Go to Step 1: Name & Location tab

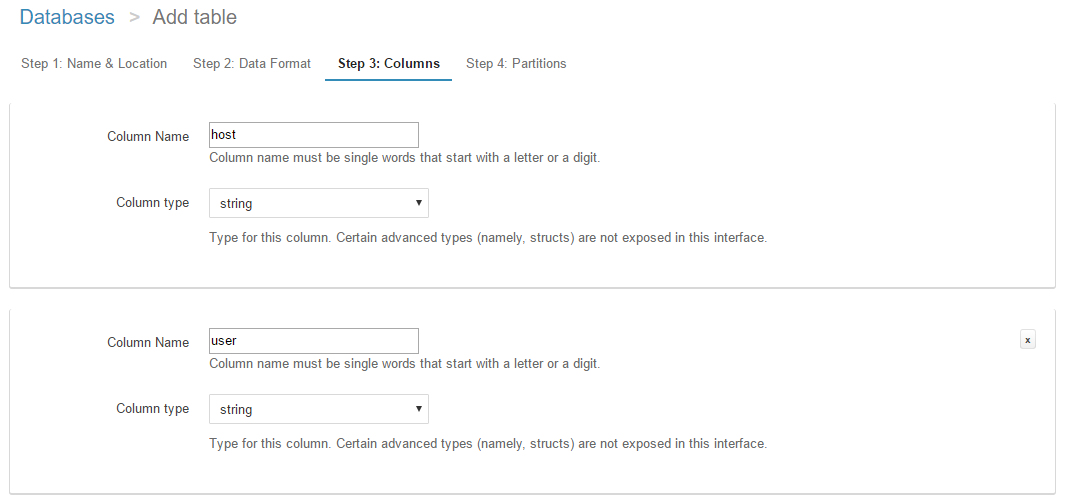coord(94,64)
